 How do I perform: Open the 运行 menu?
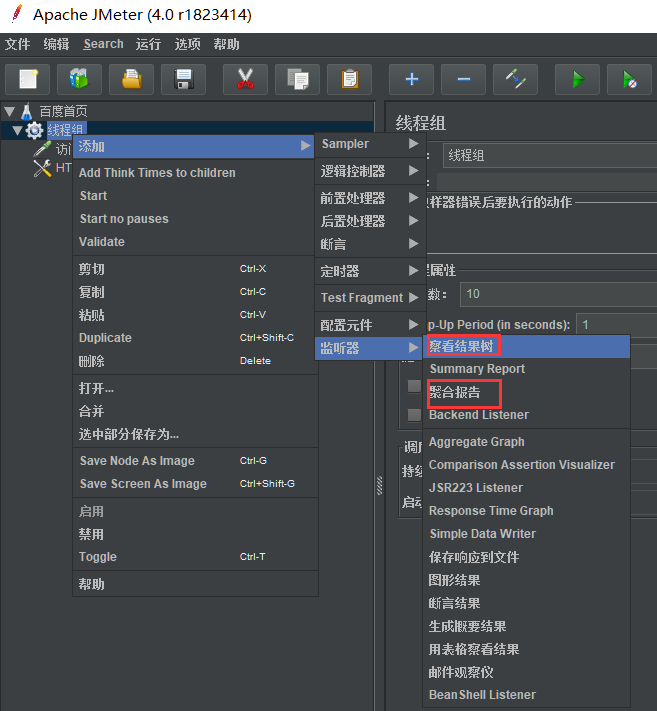point(148,44)
